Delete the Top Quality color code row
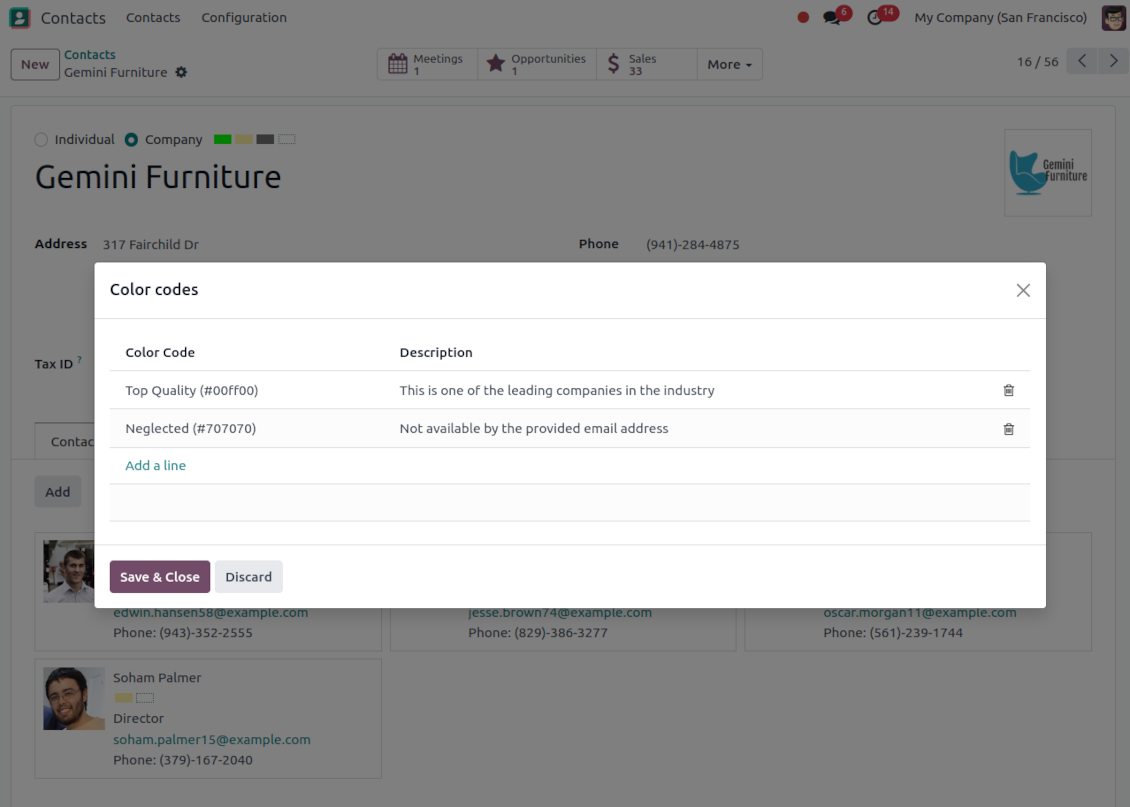Image resolution: width=1130 pixels, height=807 pixels. click(1008, 390)
